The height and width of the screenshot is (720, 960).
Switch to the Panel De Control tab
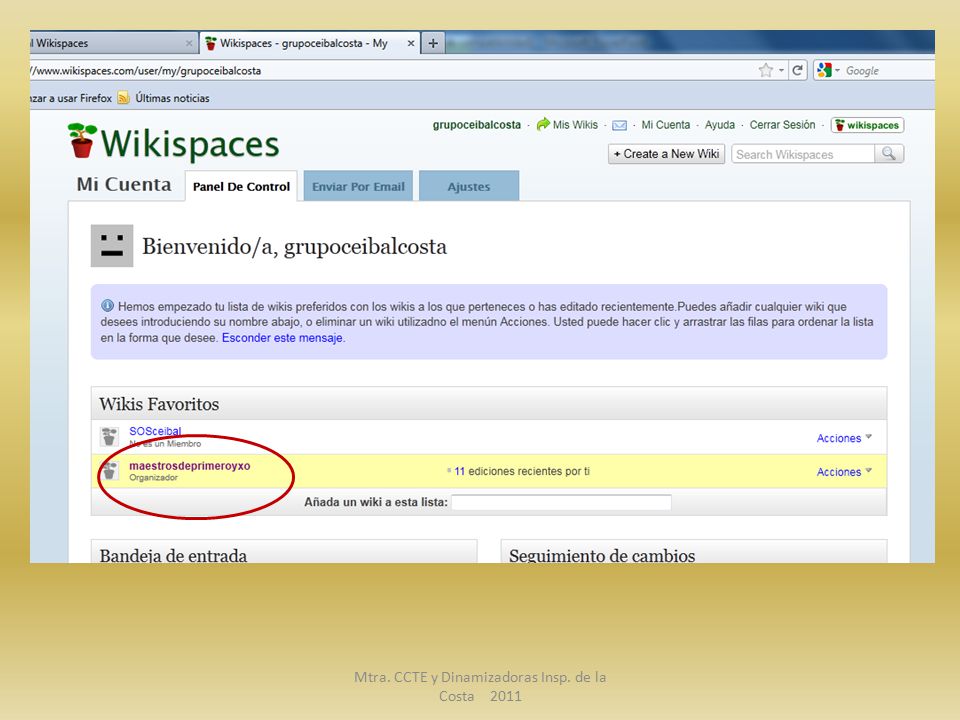(241, 186)
